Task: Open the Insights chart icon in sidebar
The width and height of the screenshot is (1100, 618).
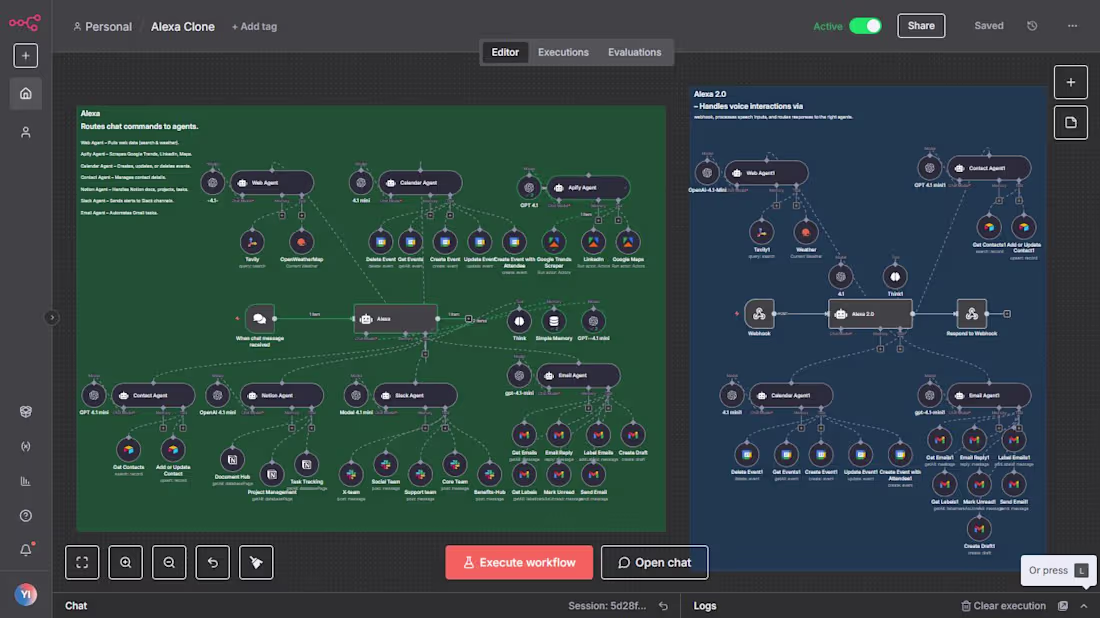Action: 25,481
